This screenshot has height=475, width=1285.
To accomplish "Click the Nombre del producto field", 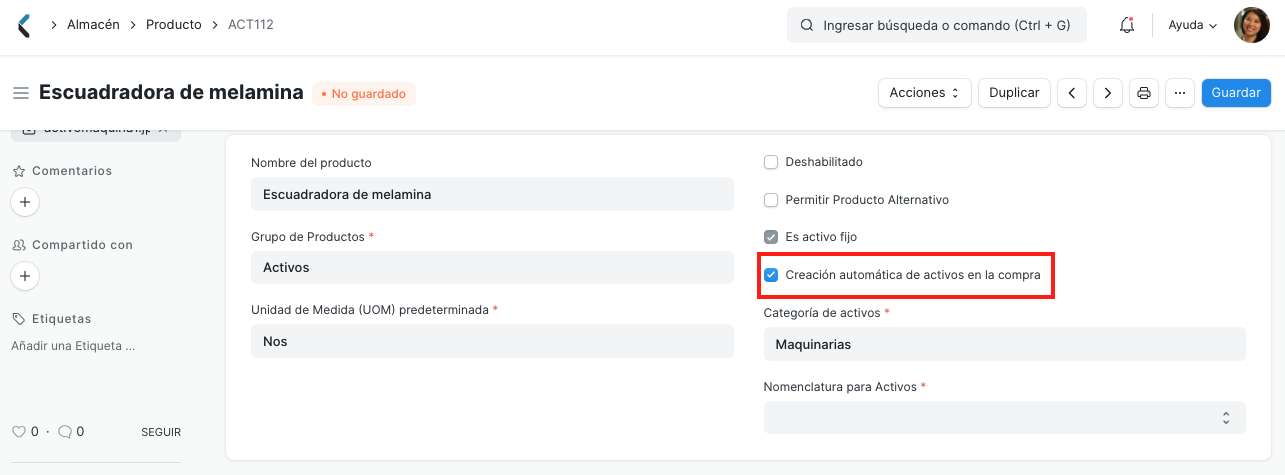I will click(492, 194).
